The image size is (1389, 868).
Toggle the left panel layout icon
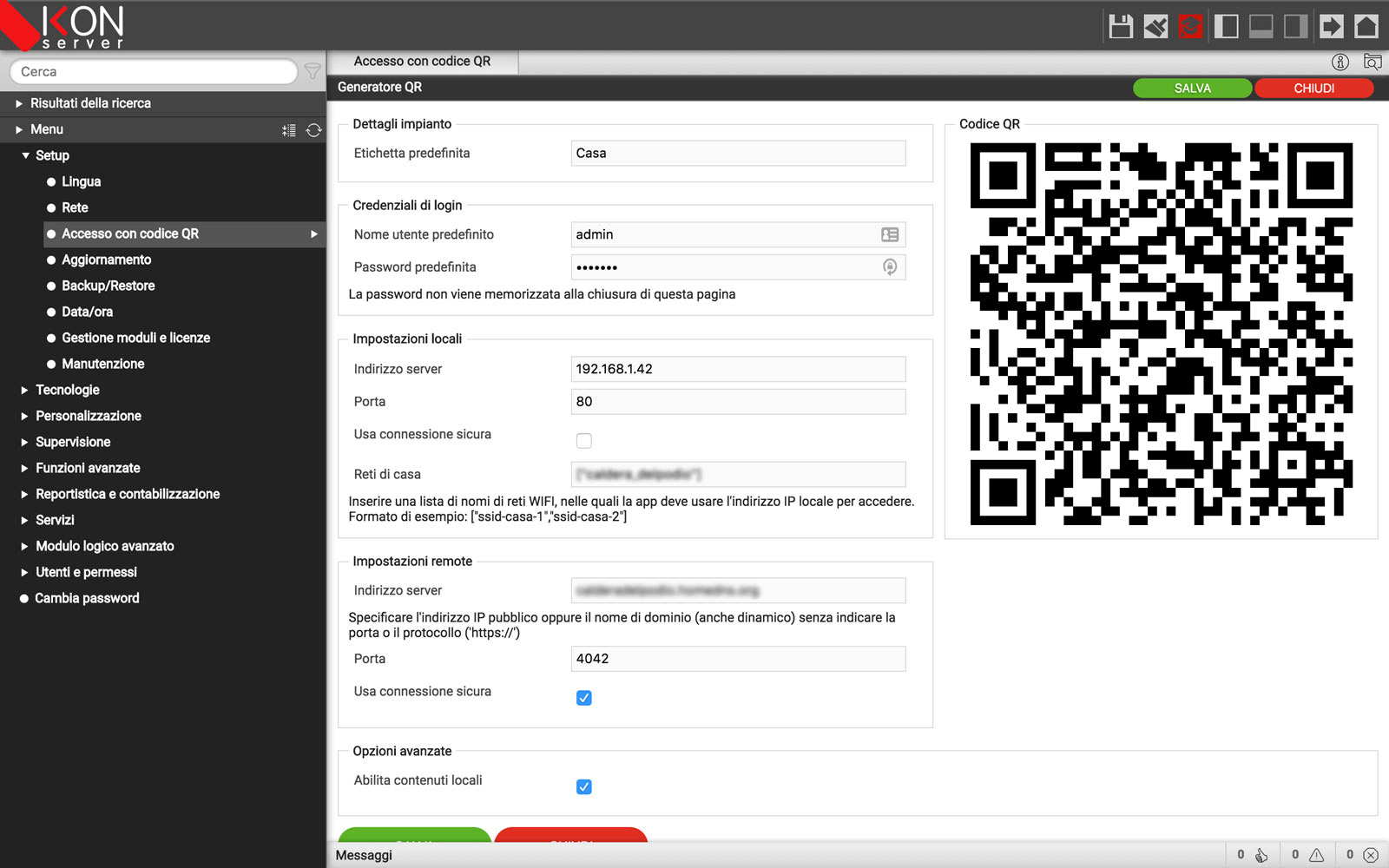coord(1226,26)
